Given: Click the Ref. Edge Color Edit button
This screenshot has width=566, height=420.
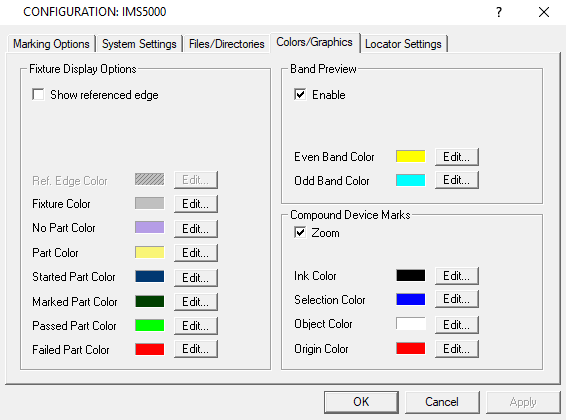Looking at the screenshot, I should coord(196,180).
